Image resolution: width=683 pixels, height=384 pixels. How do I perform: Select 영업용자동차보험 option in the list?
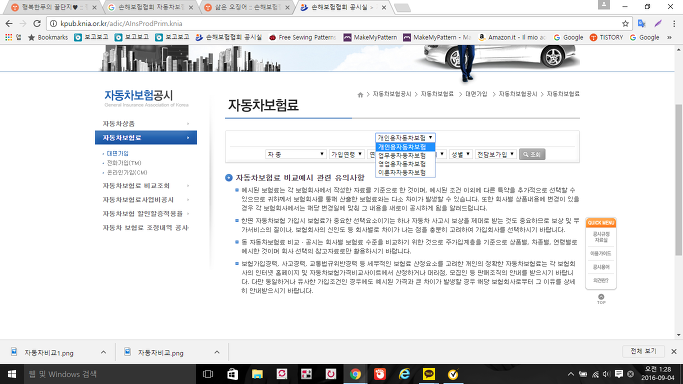405,164
